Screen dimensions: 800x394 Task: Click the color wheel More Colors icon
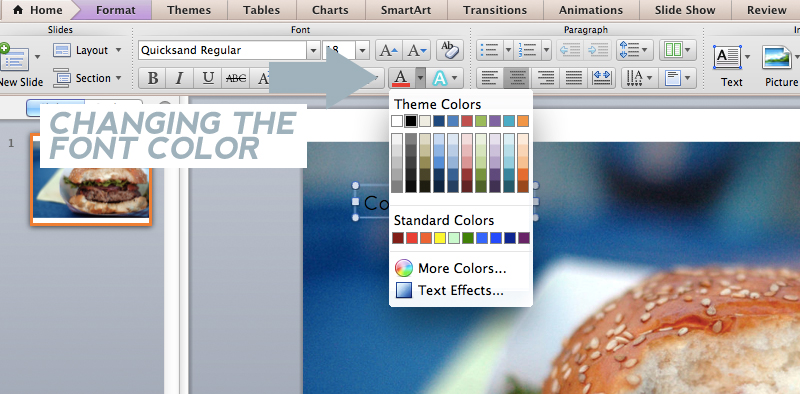click(404, 268)
